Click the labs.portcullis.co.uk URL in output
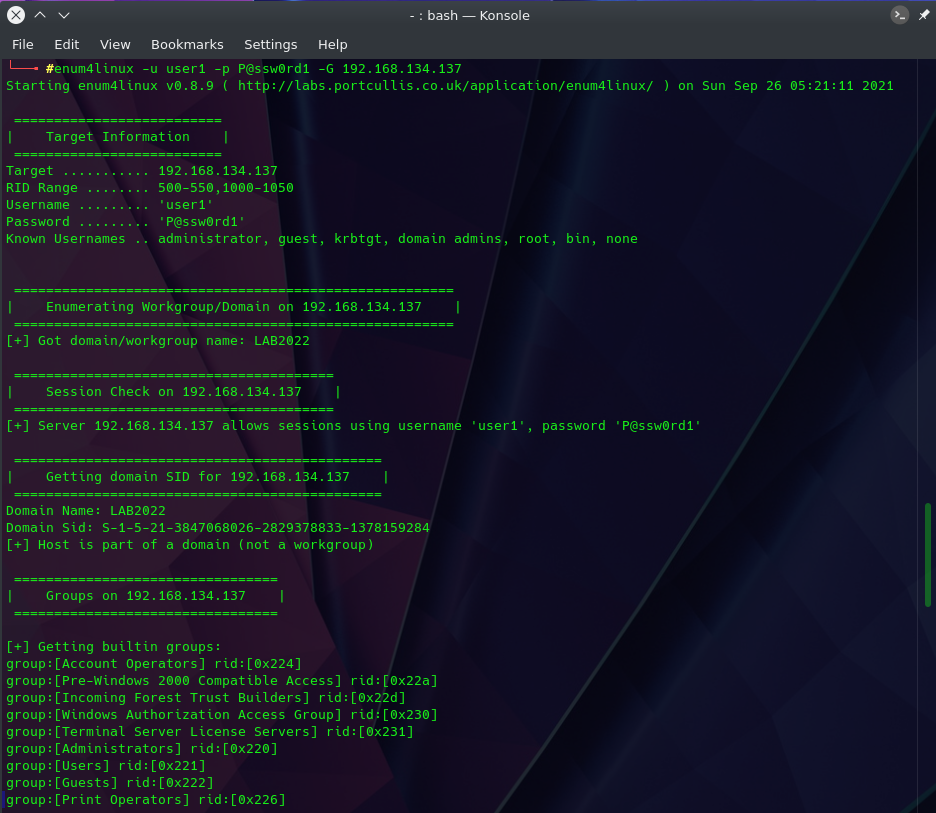This screenshot has height=813, width=936. [x=445, y=86]
